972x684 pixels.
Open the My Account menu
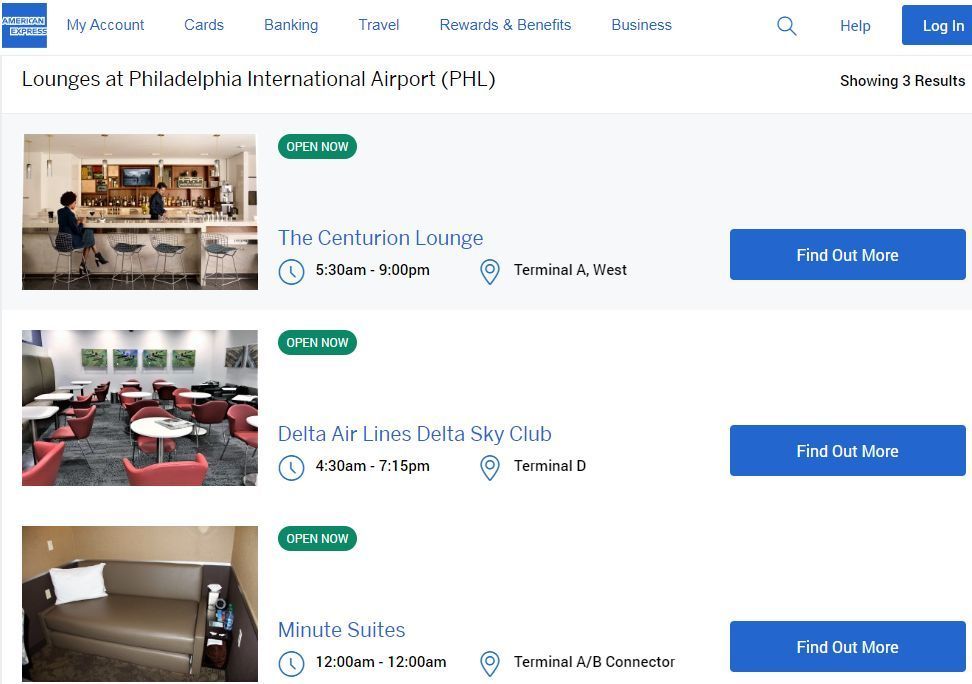click(x=105, y=25)
